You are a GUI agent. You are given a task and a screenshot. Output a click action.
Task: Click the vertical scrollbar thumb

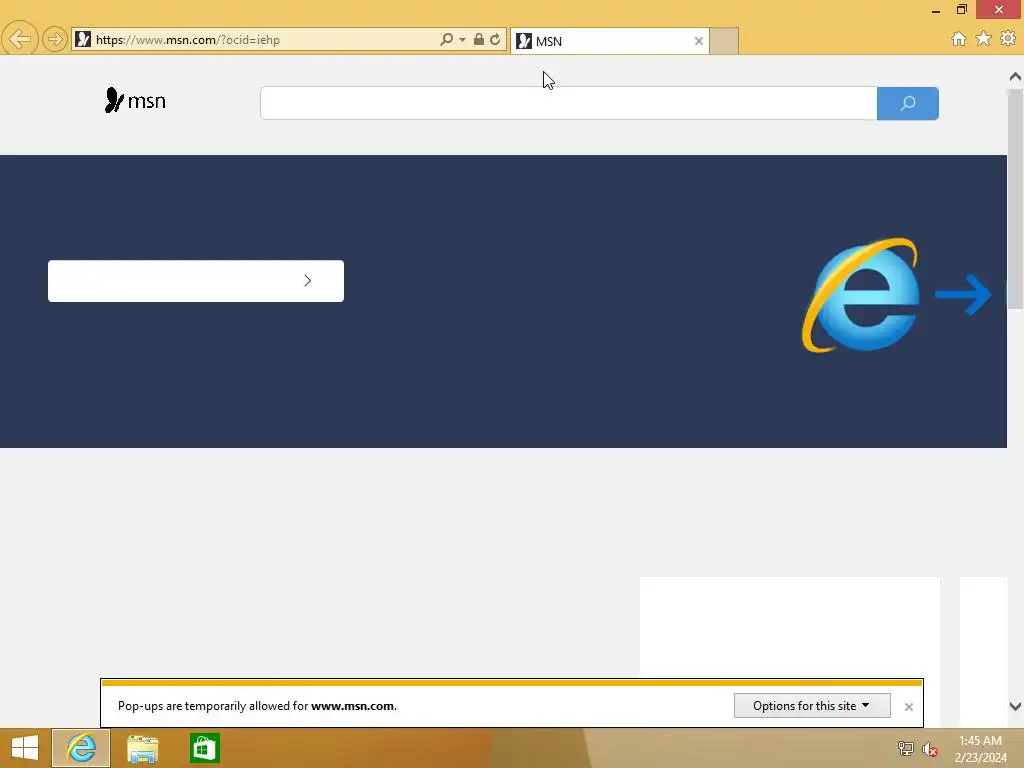coord(1015,199)
